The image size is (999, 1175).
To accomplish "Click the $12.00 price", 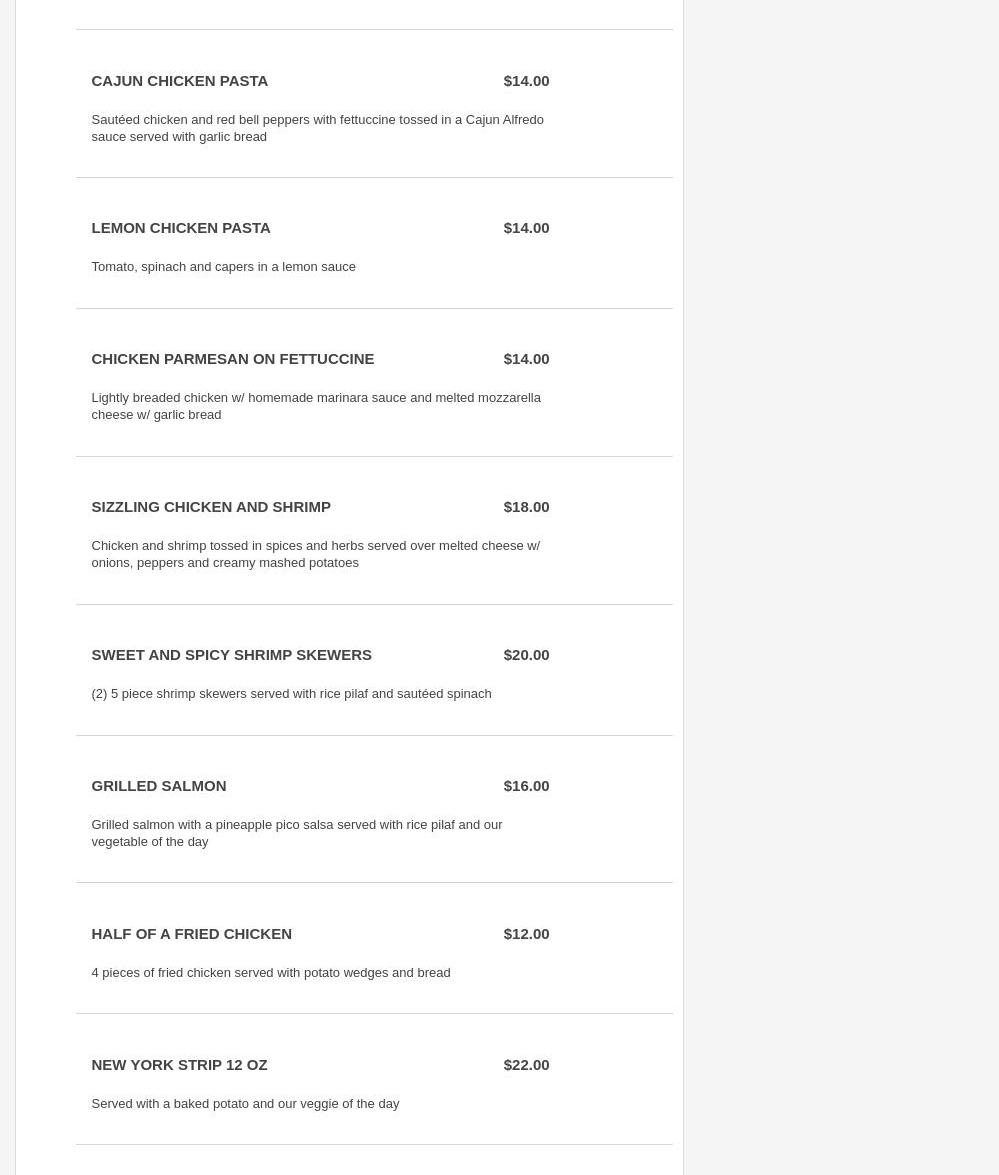I will [x=526, y=934].
